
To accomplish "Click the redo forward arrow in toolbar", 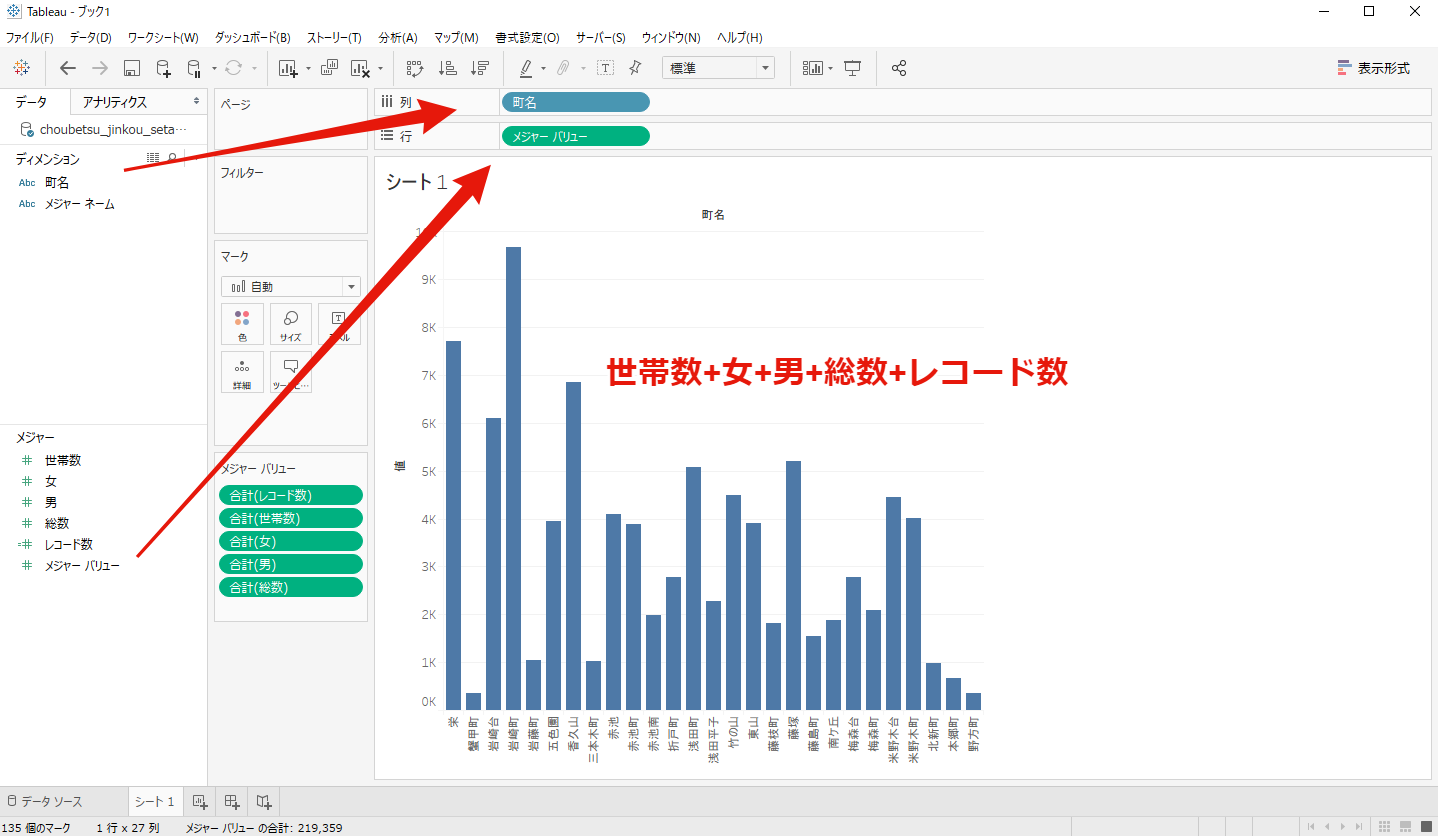I will click(99, 68).
